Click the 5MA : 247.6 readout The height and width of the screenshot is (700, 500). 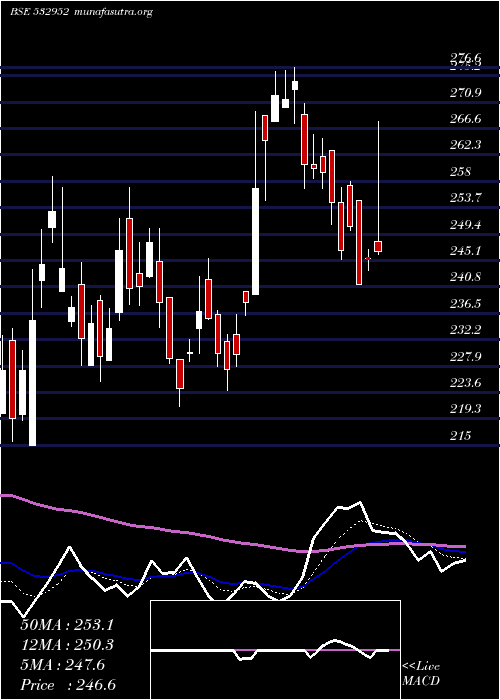click(x=62, y=665)
